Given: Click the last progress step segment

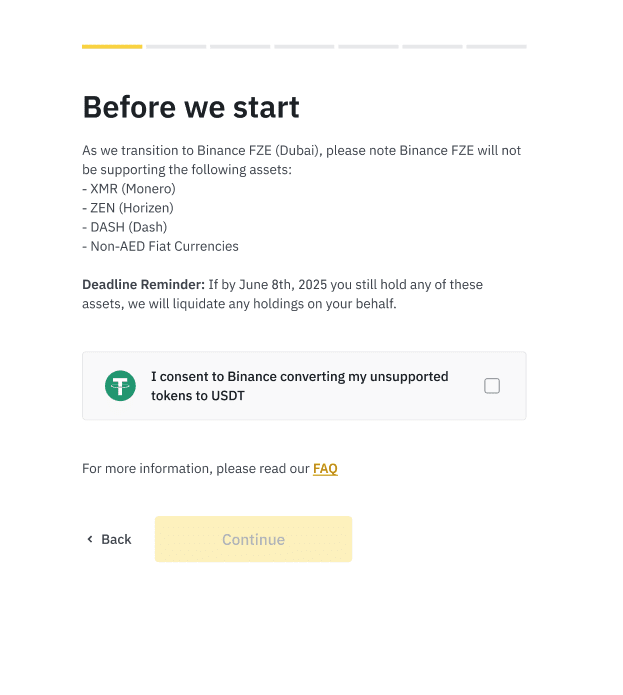Looking at the screenshot, I should coord(496,46).
